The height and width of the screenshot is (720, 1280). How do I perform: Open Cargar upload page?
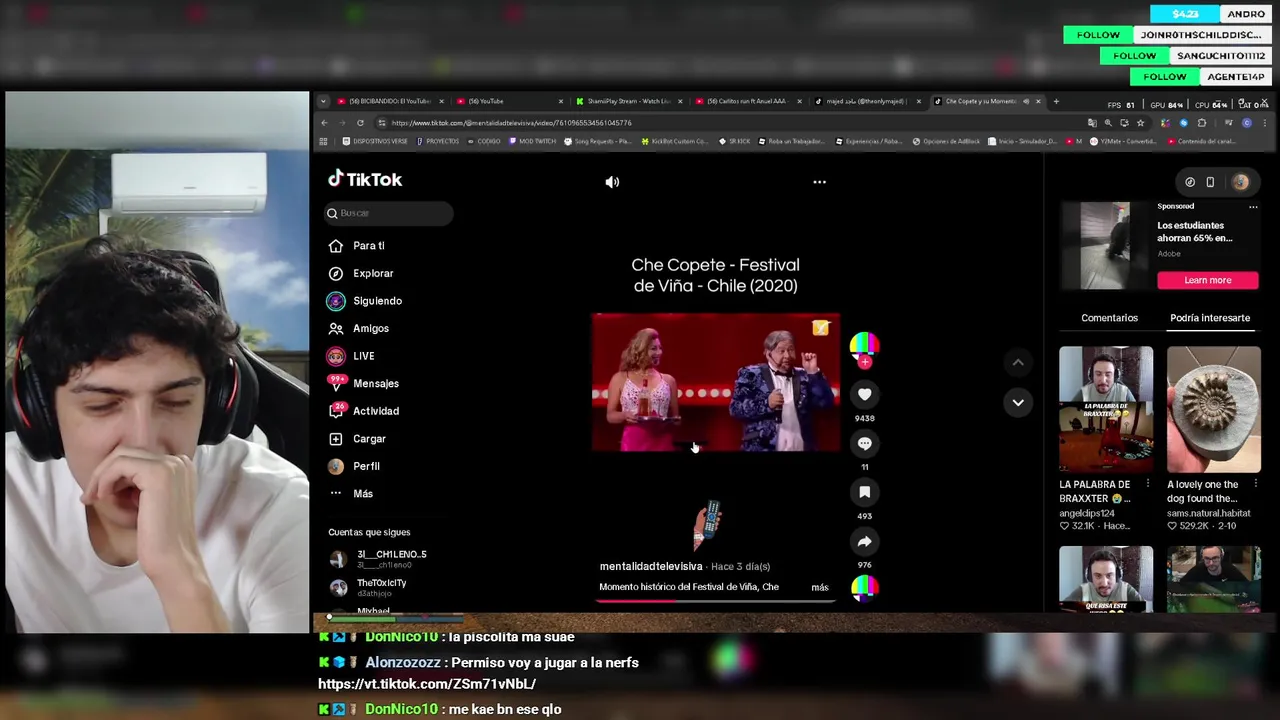[357, 438]
